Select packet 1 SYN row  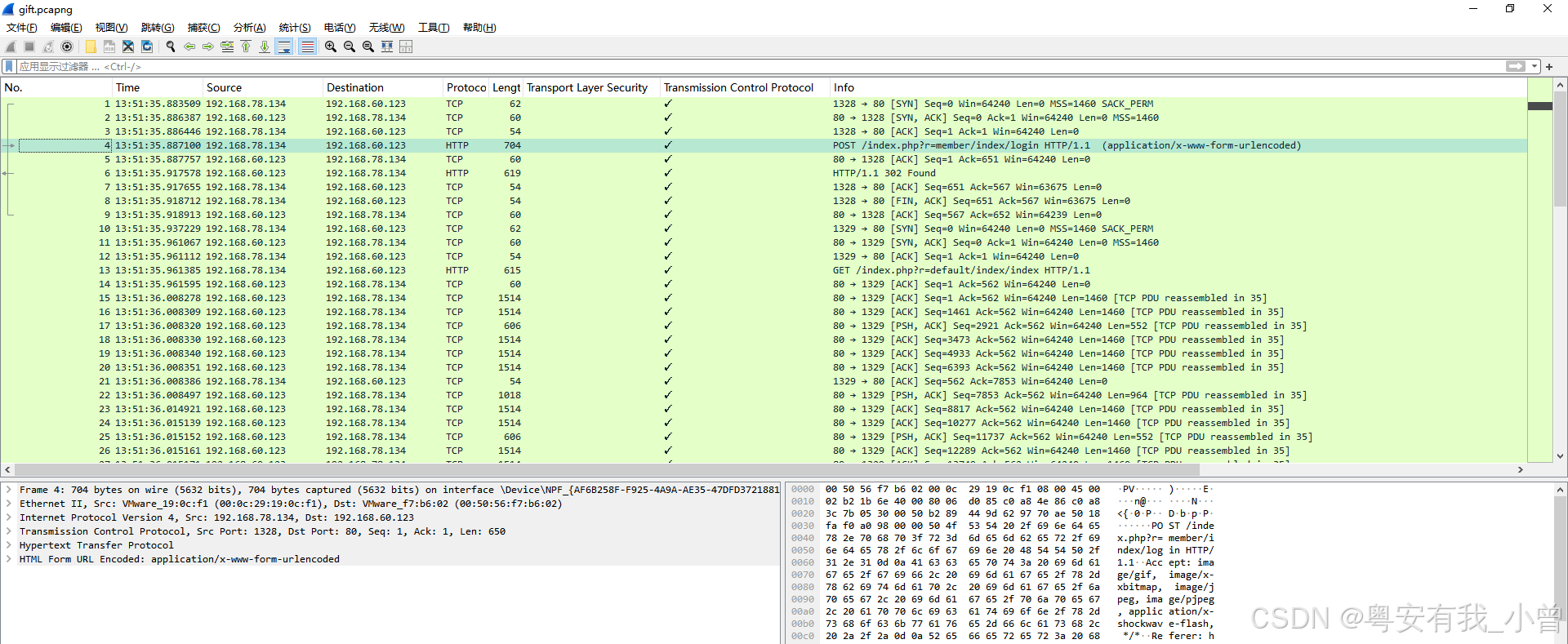point(764,104)
